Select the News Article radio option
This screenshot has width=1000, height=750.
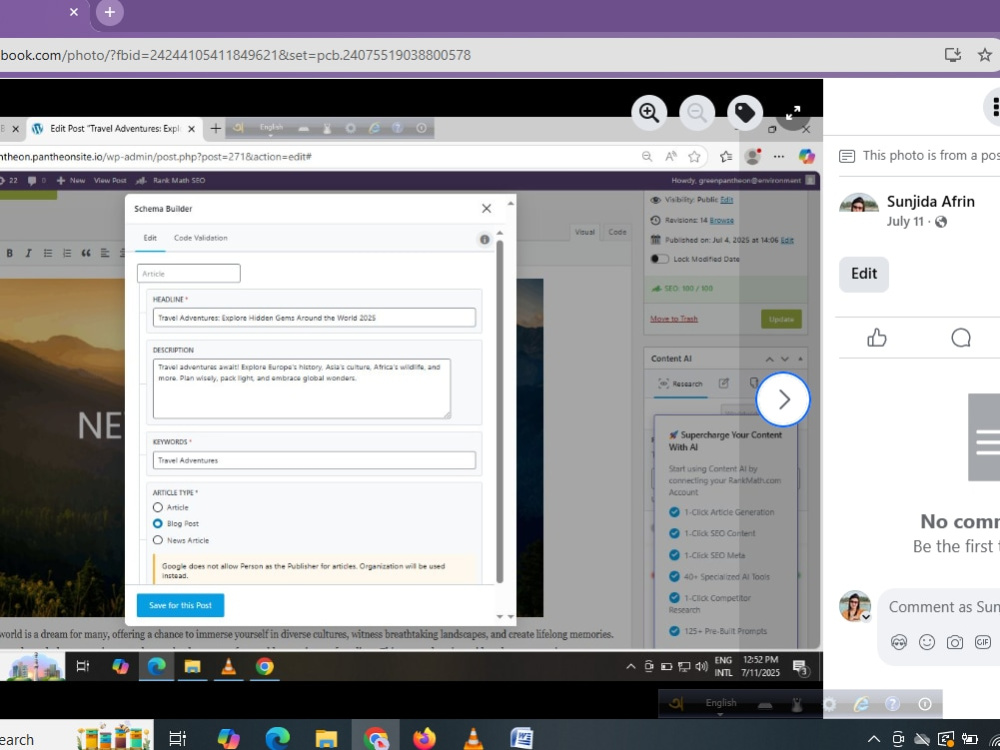(158, 540)
